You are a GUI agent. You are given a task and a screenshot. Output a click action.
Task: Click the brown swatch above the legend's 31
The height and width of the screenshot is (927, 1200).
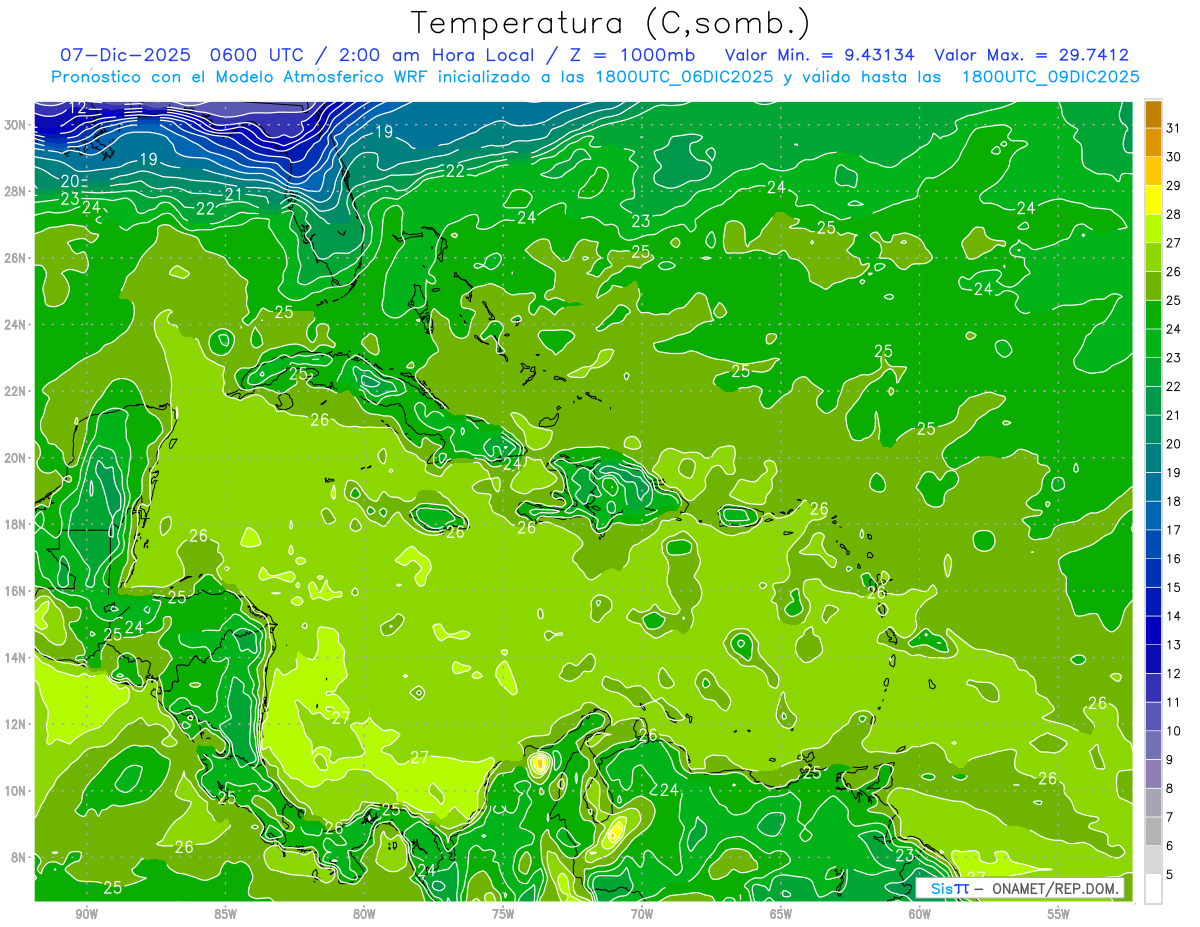coord(1153,113)
